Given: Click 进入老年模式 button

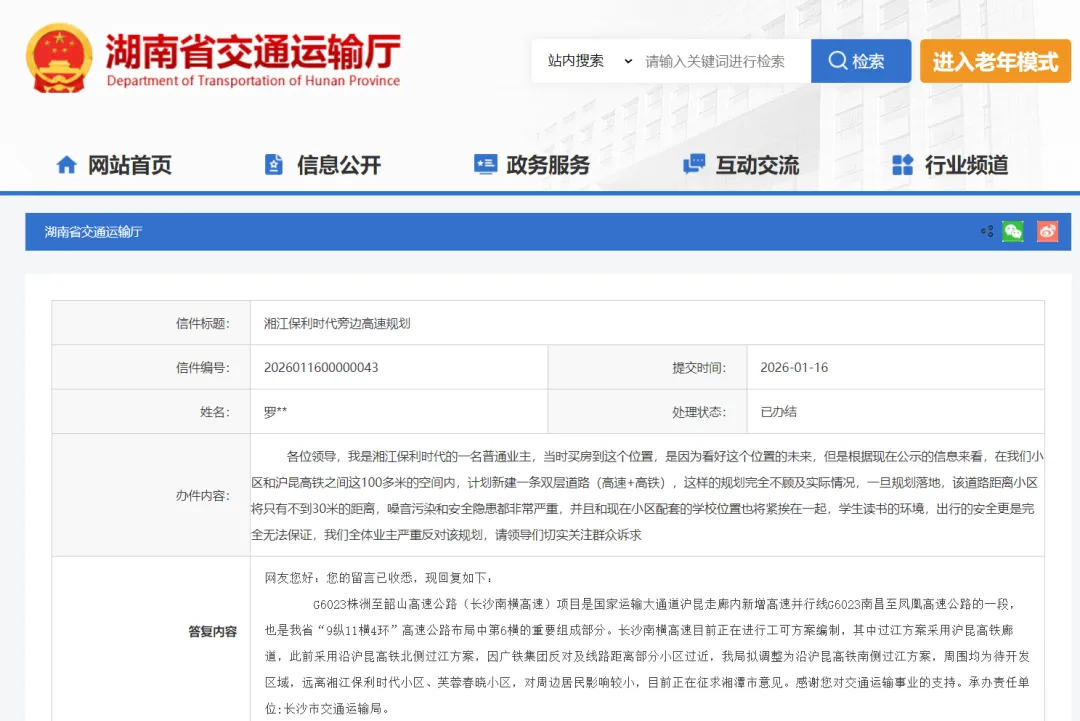Looking at the screenshot, I should point(995,61).
